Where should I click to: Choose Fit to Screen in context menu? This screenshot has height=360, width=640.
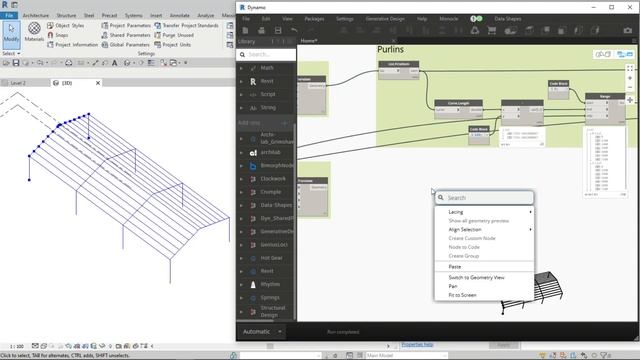coord(484,295)
